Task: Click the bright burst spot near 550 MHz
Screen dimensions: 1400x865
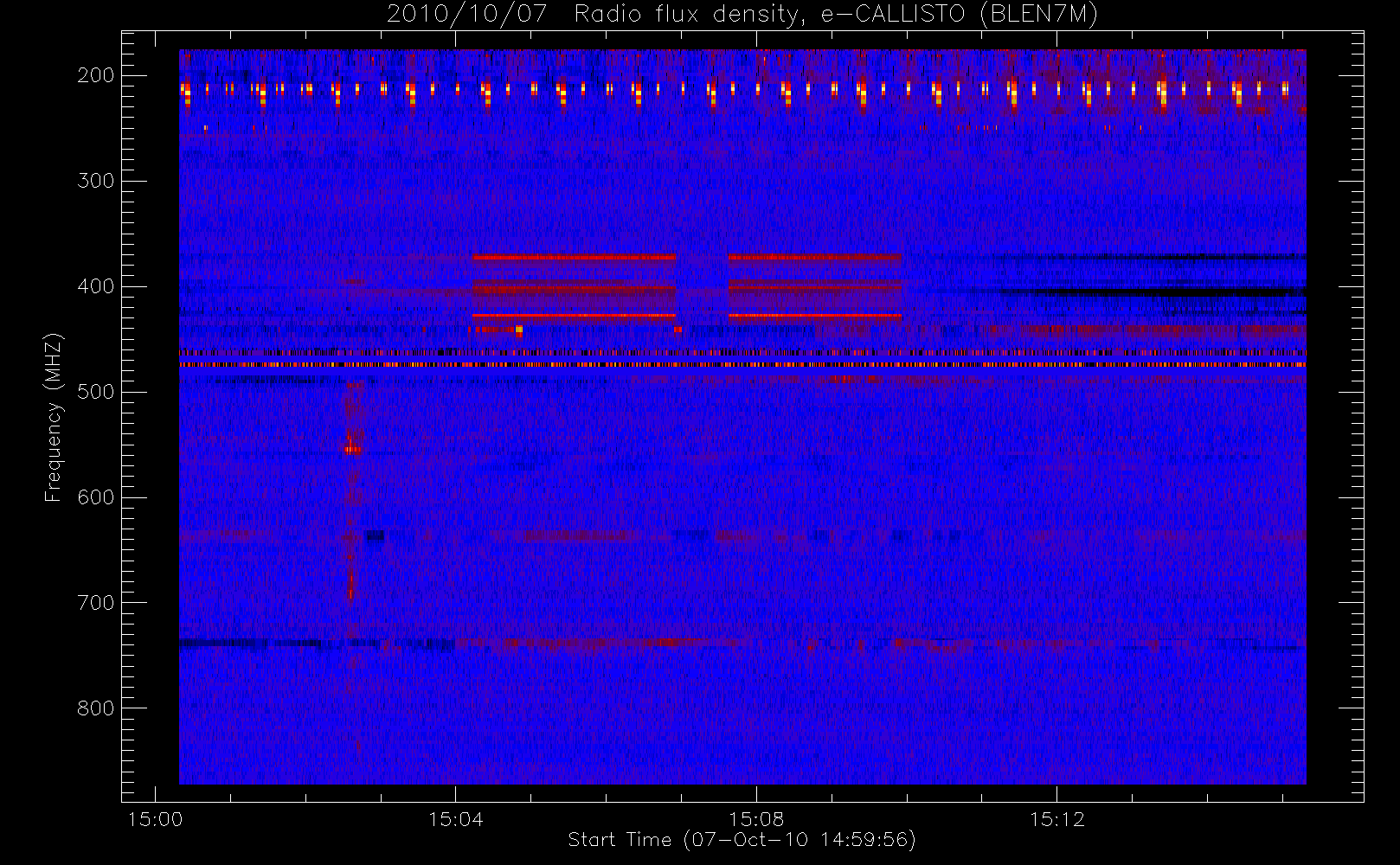Action: 351,449
